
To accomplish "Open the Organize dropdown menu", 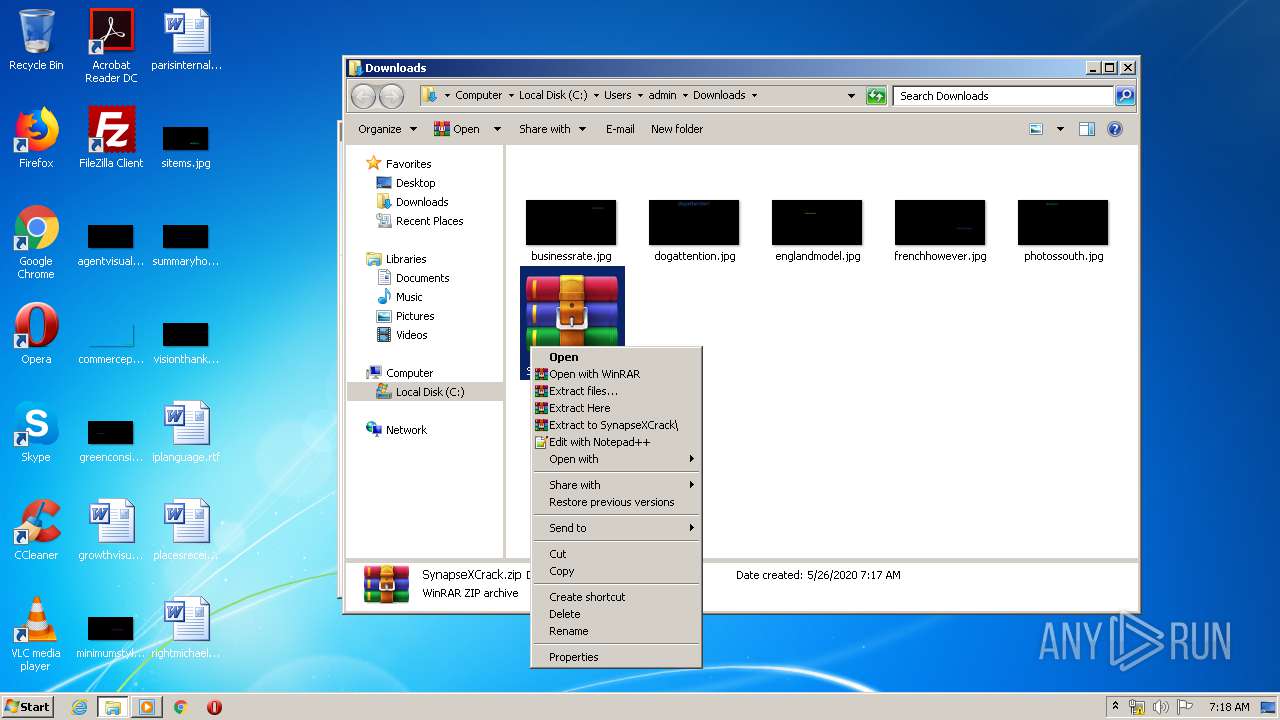I will pyautogui.click(x=388, y=129).
